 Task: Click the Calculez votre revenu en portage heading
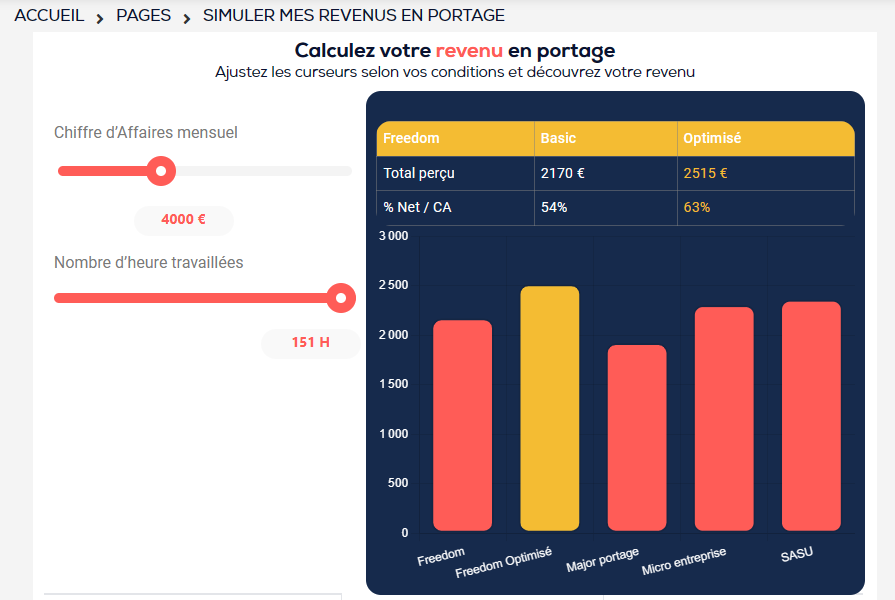click(455, 51)
